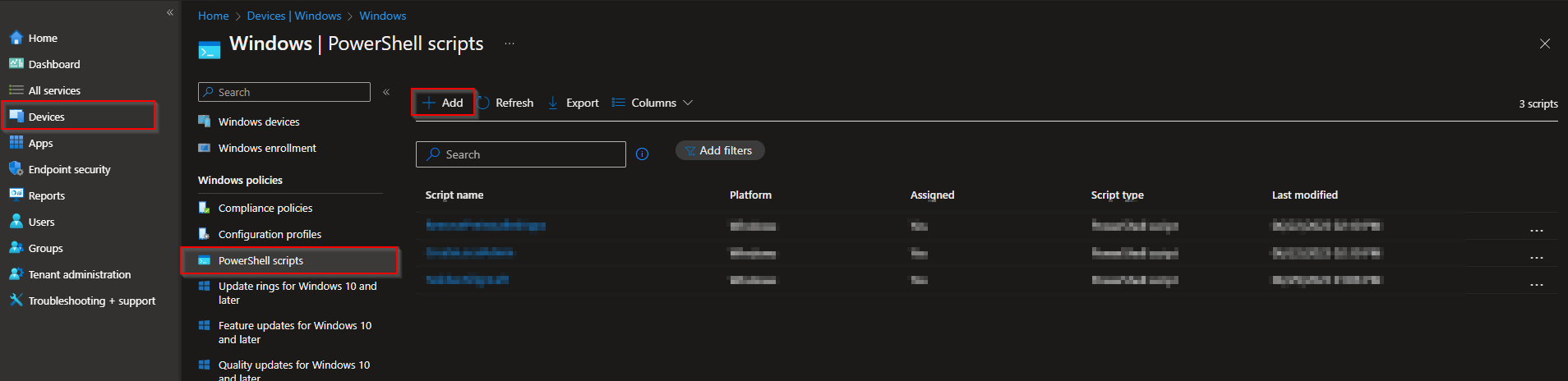Close the PowerShell scripts blade

point(1545,44)
